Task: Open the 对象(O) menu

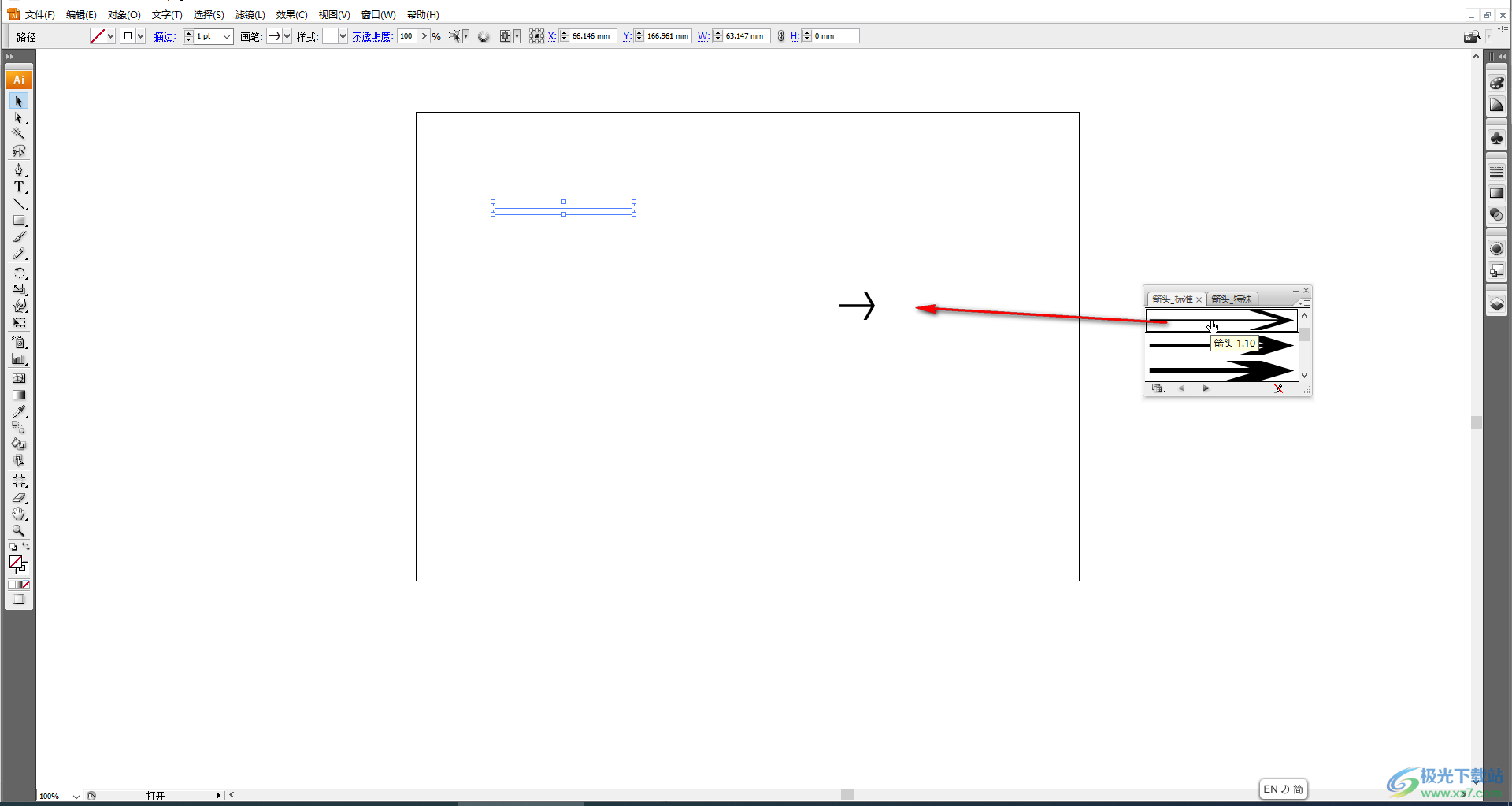Action: pos(124,15)
